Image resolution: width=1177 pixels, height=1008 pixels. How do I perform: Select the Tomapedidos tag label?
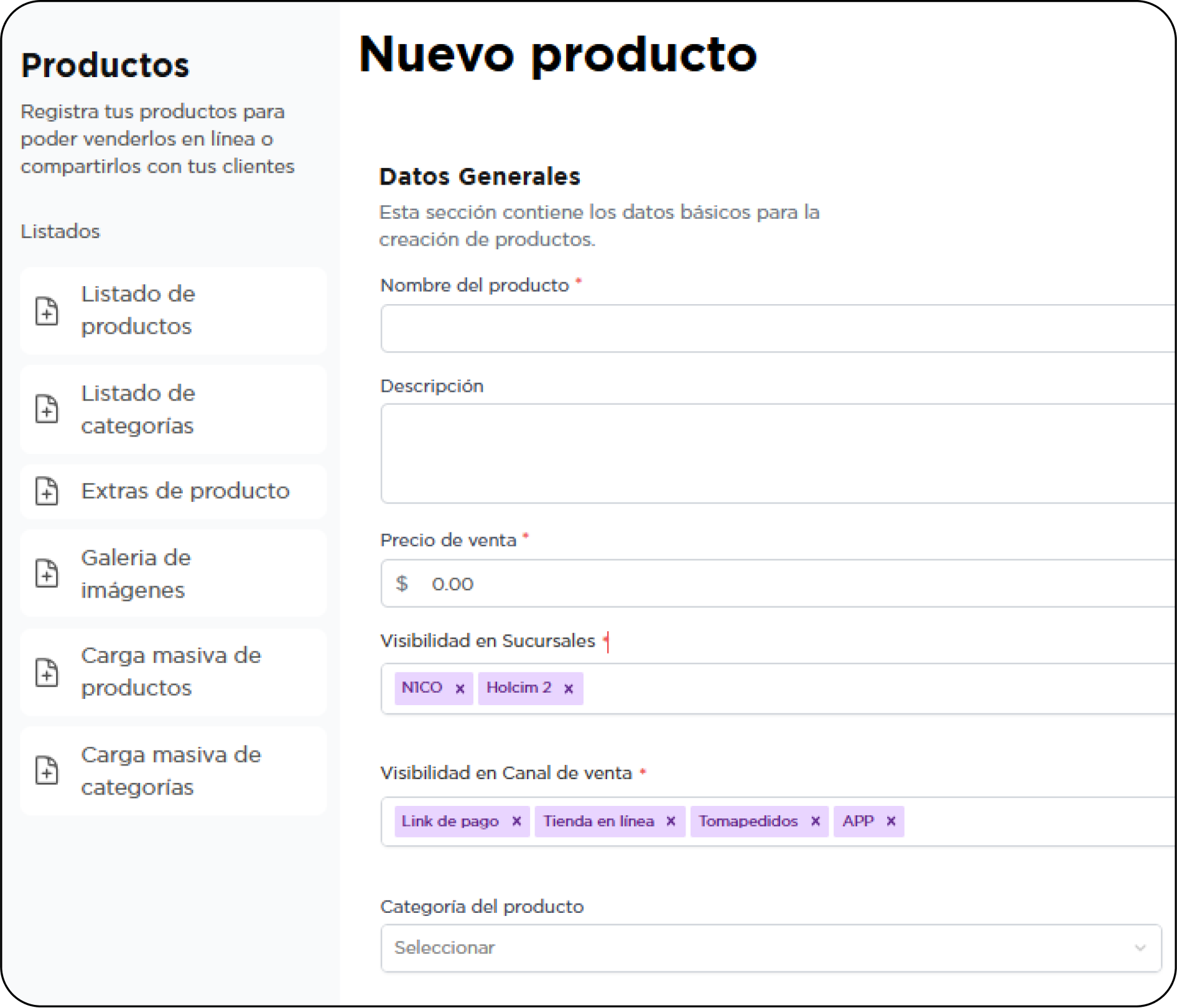(748, 821)
